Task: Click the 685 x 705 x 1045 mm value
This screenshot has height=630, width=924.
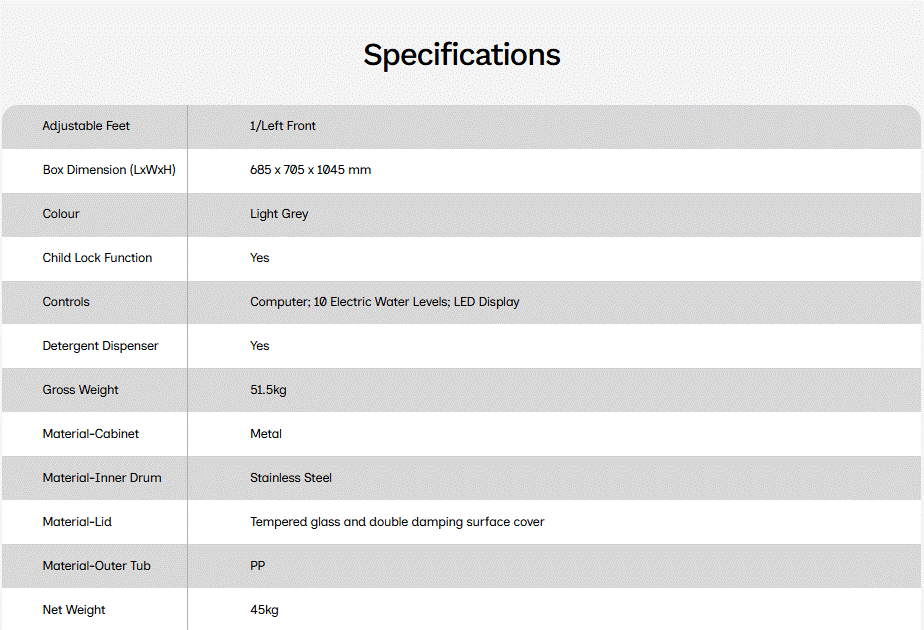Action: 311,170
